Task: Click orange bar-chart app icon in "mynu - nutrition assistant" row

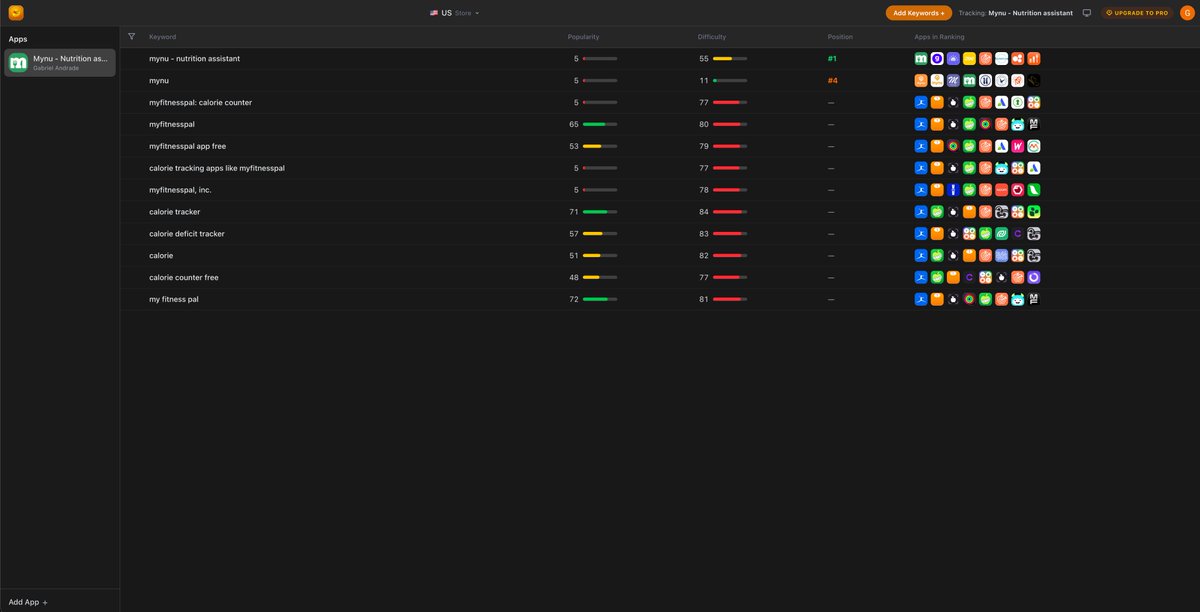Action: point(1034,59)
